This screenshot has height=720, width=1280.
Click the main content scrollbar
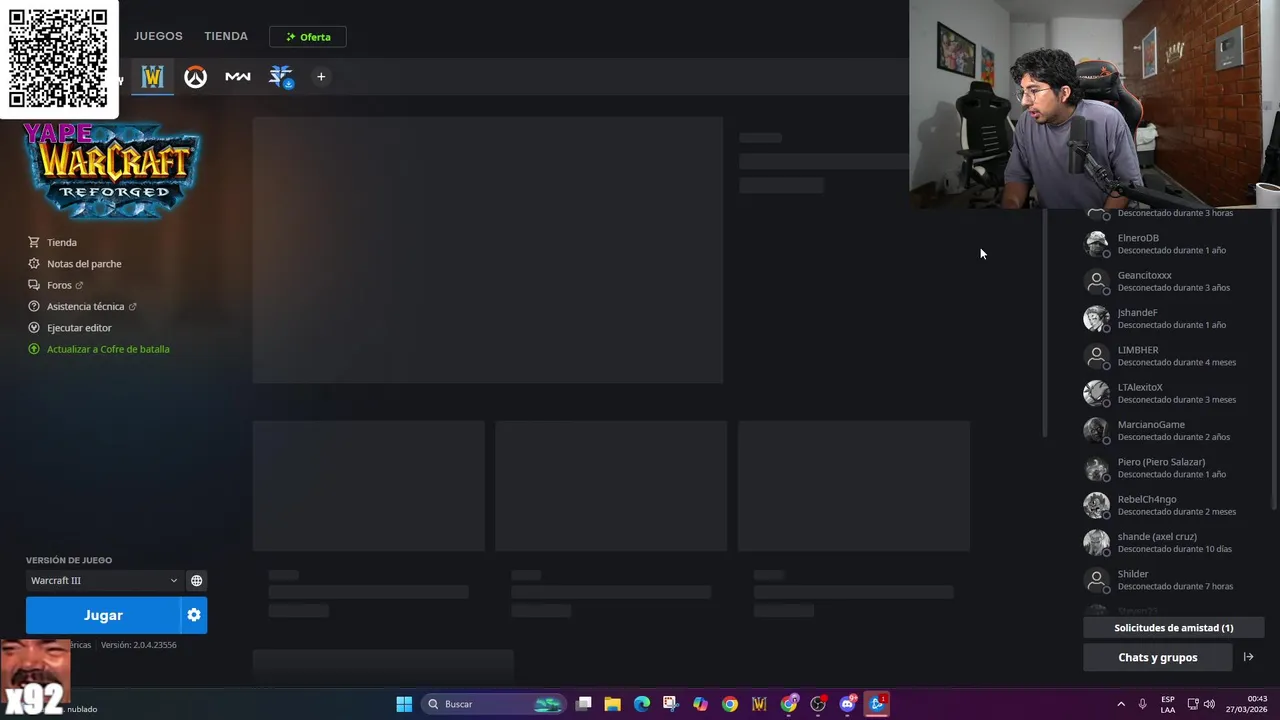click(1045, 324)
